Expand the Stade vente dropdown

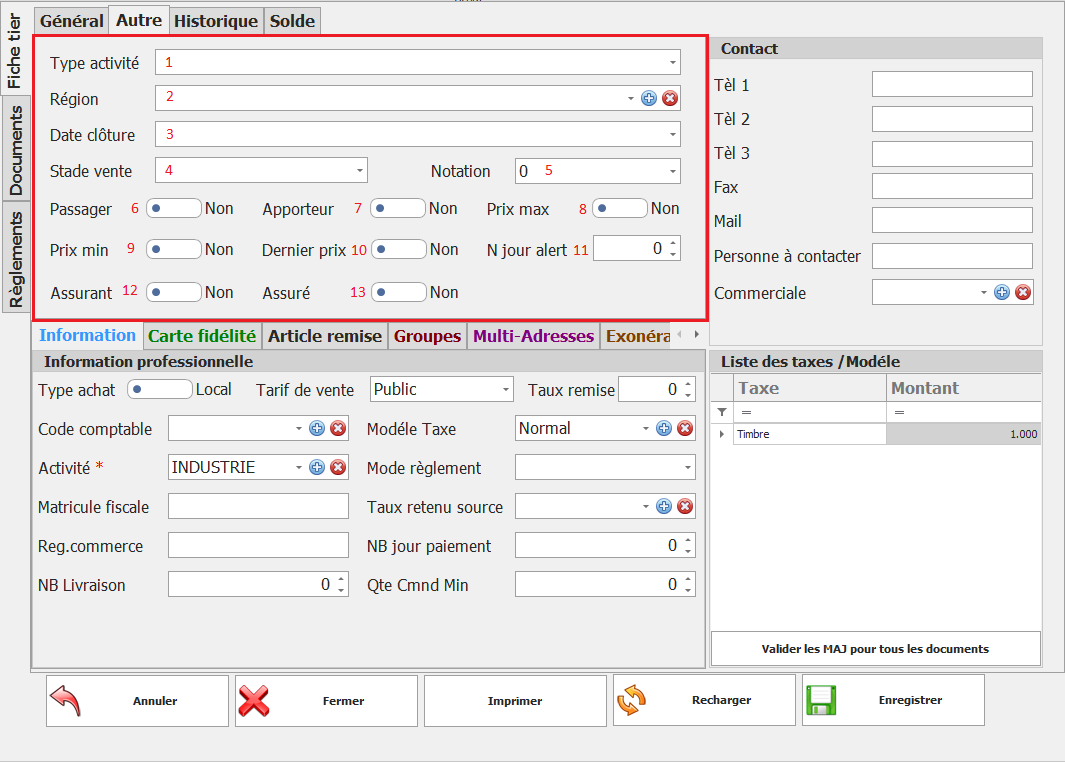(359, 171)
